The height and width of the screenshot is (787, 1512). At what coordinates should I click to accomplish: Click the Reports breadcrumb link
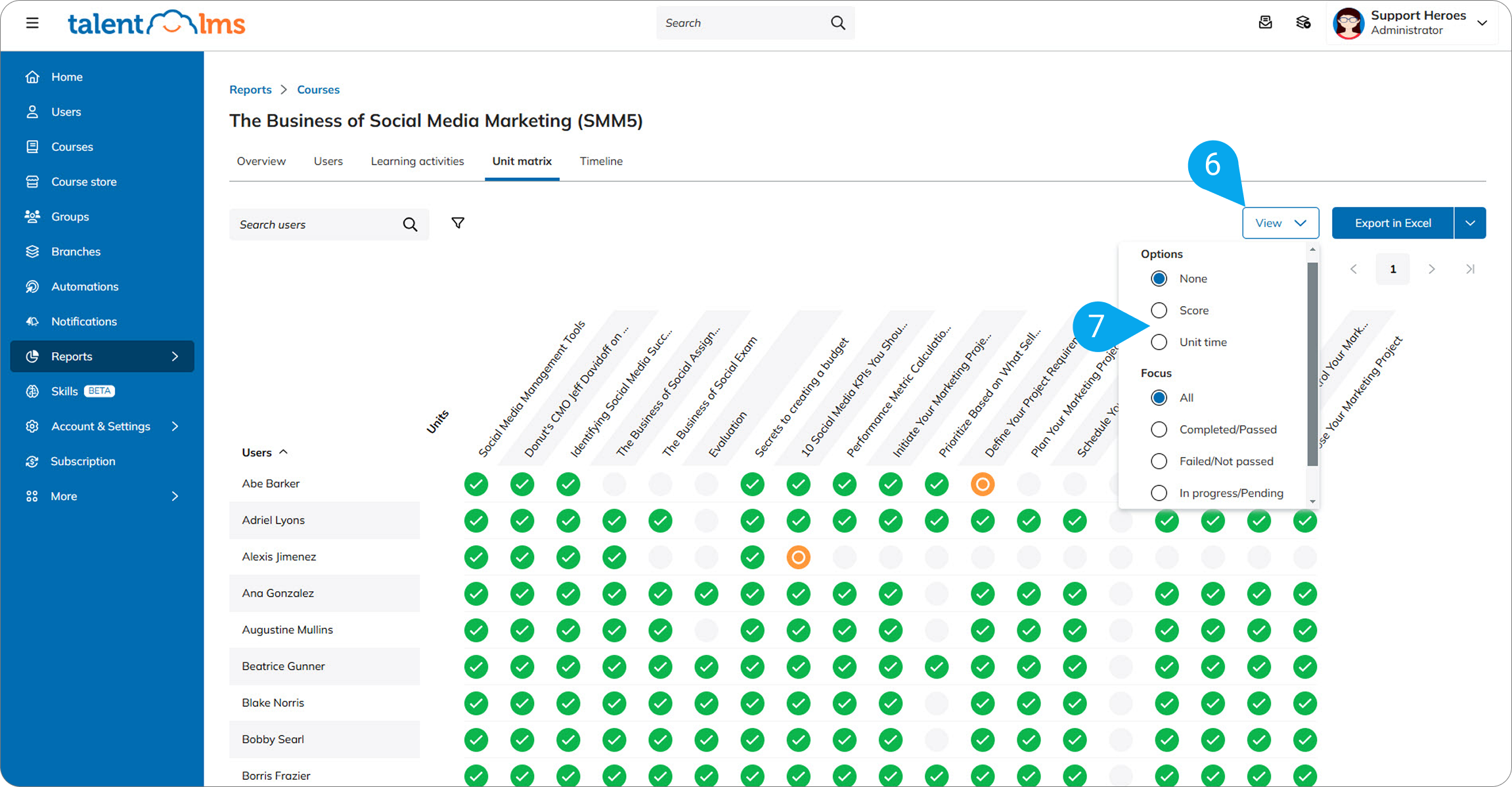(x=250, y=89)
